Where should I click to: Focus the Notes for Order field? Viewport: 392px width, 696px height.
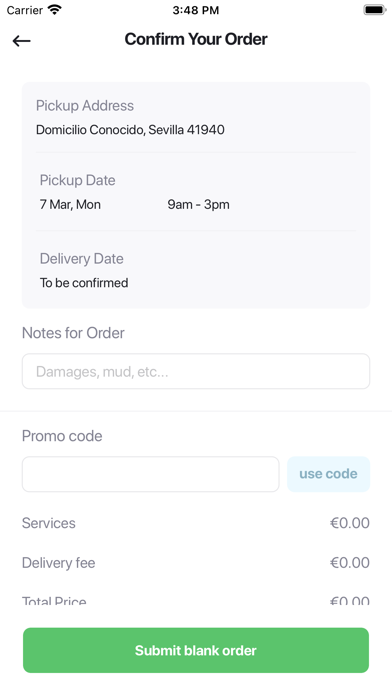point(196,372)
